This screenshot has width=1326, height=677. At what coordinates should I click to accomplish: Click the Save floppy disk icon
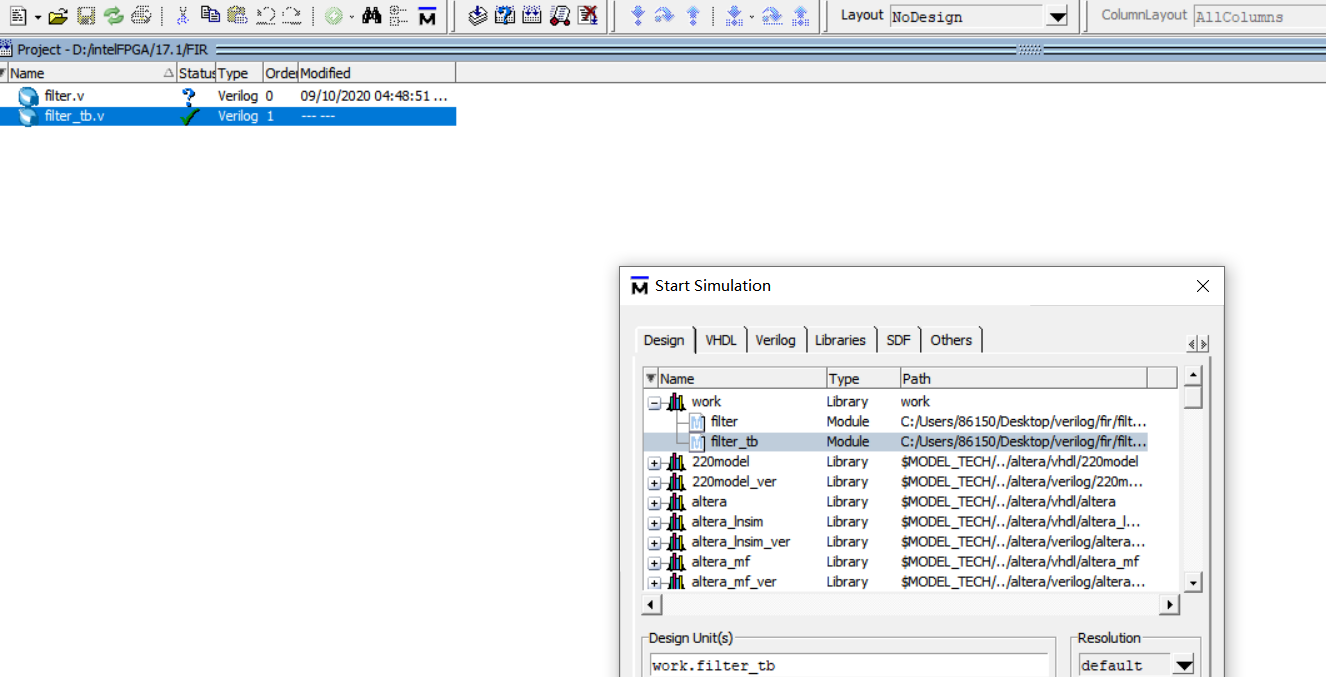tap(86, 16)
